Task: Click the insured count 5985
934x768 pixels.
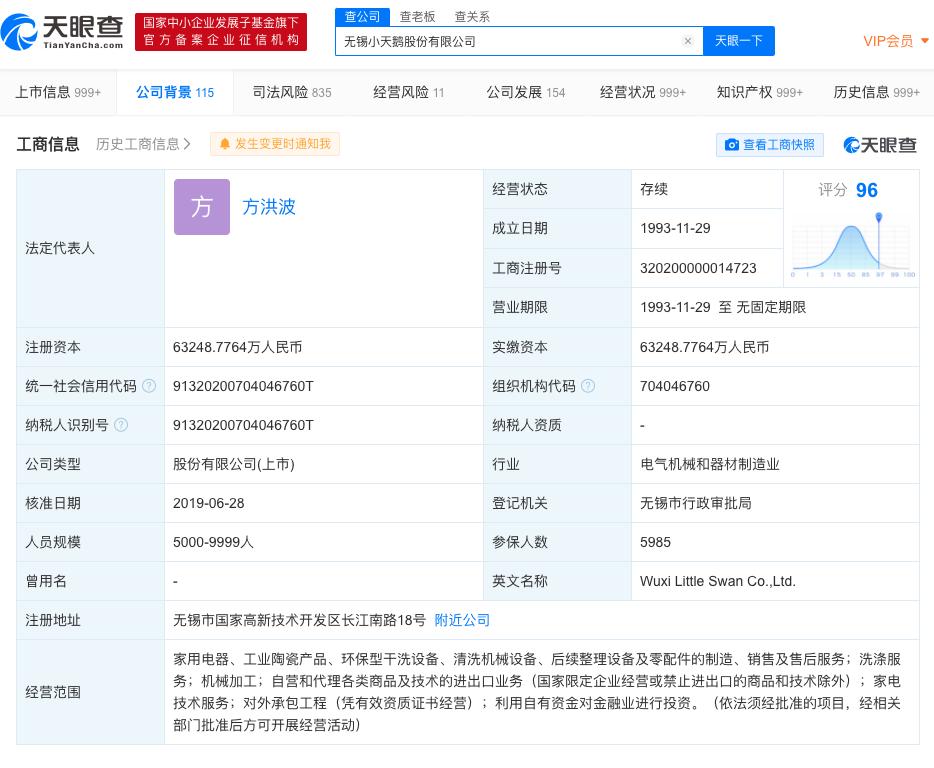Action: click(655, 542)
